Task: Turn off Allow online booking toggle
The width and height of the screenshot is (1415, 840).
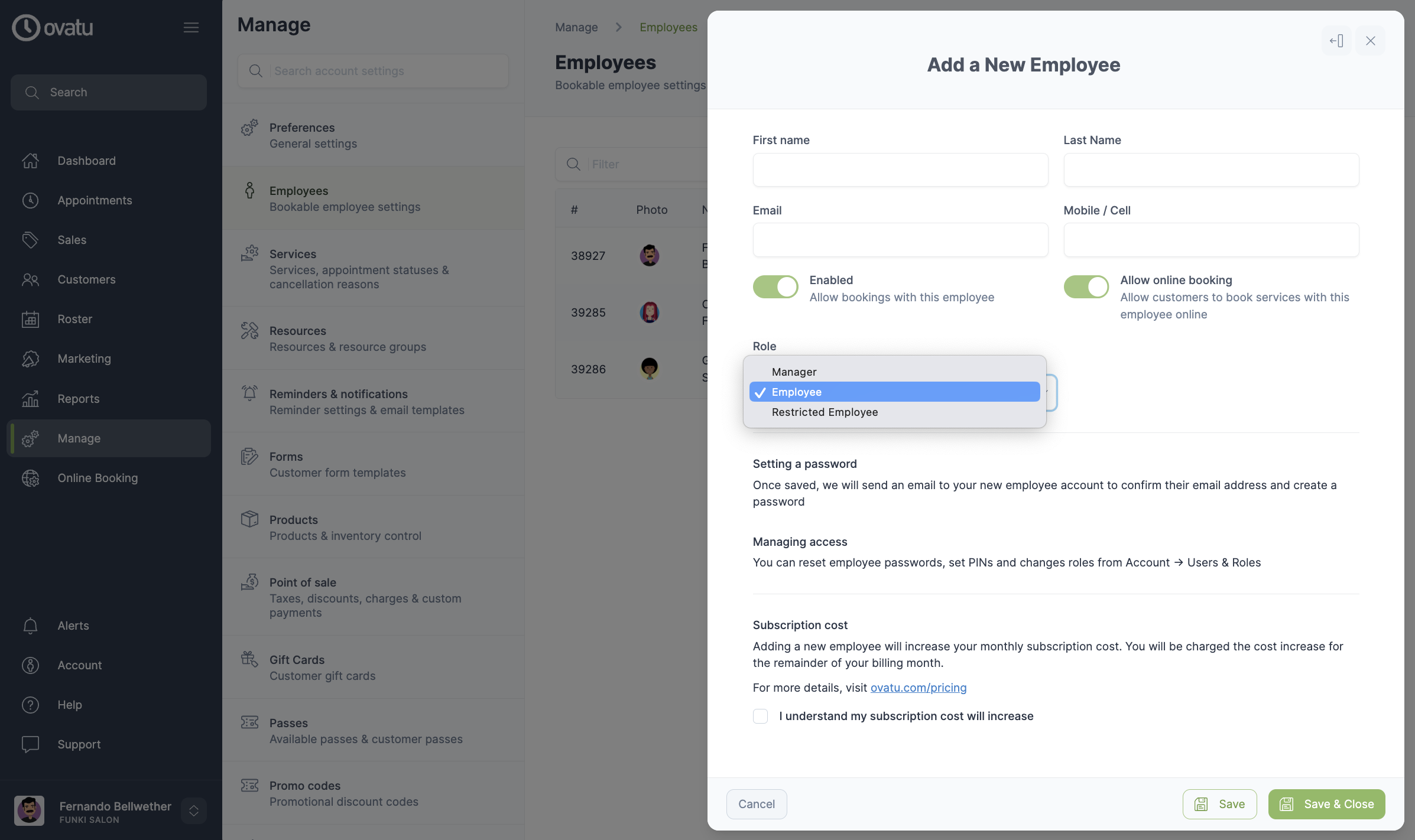Action: tap(1086, 287)
